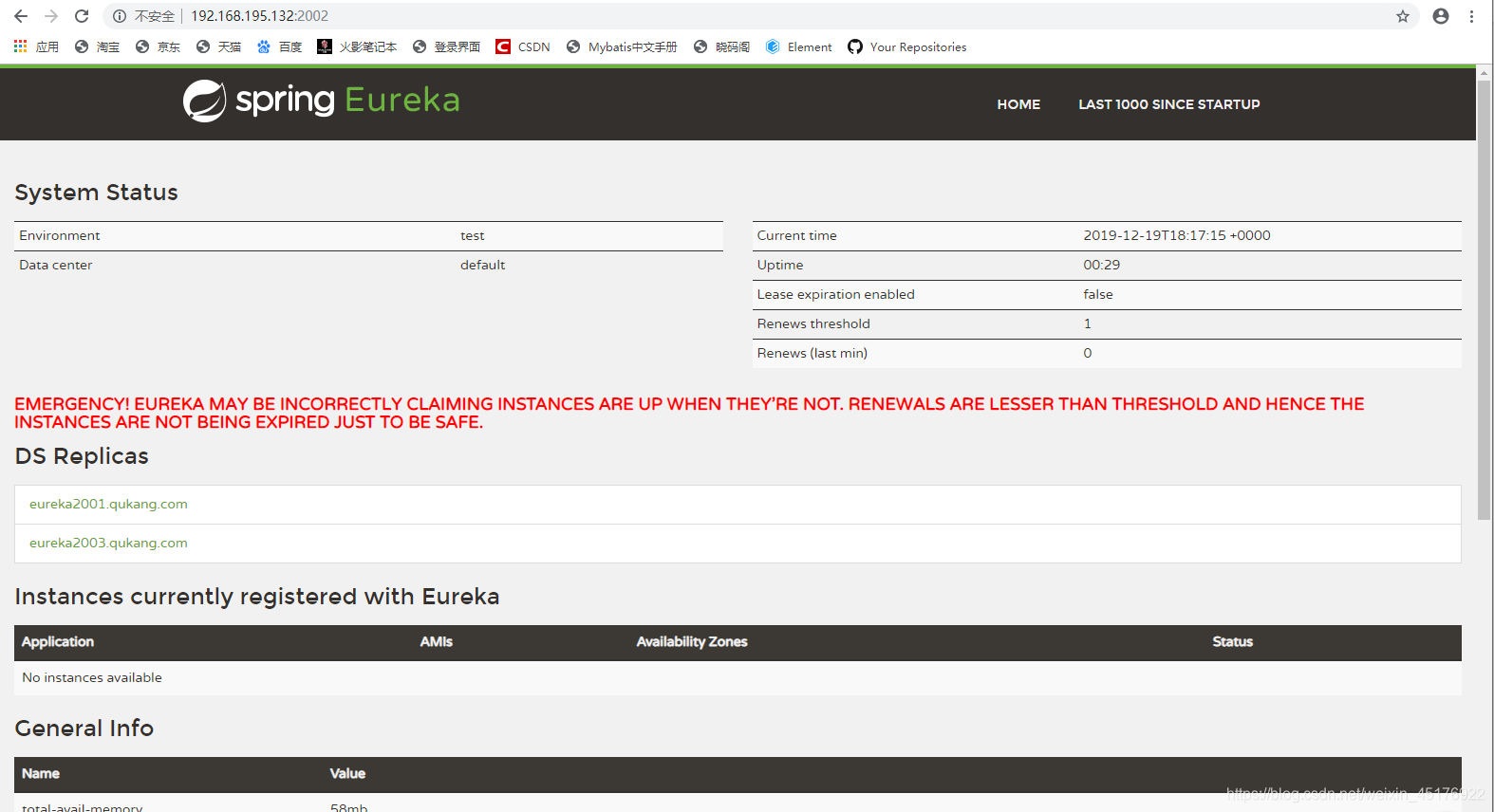1494x812 pixels.
Task: Click the Name column header in General Info
Action: [x=41, y=774]
